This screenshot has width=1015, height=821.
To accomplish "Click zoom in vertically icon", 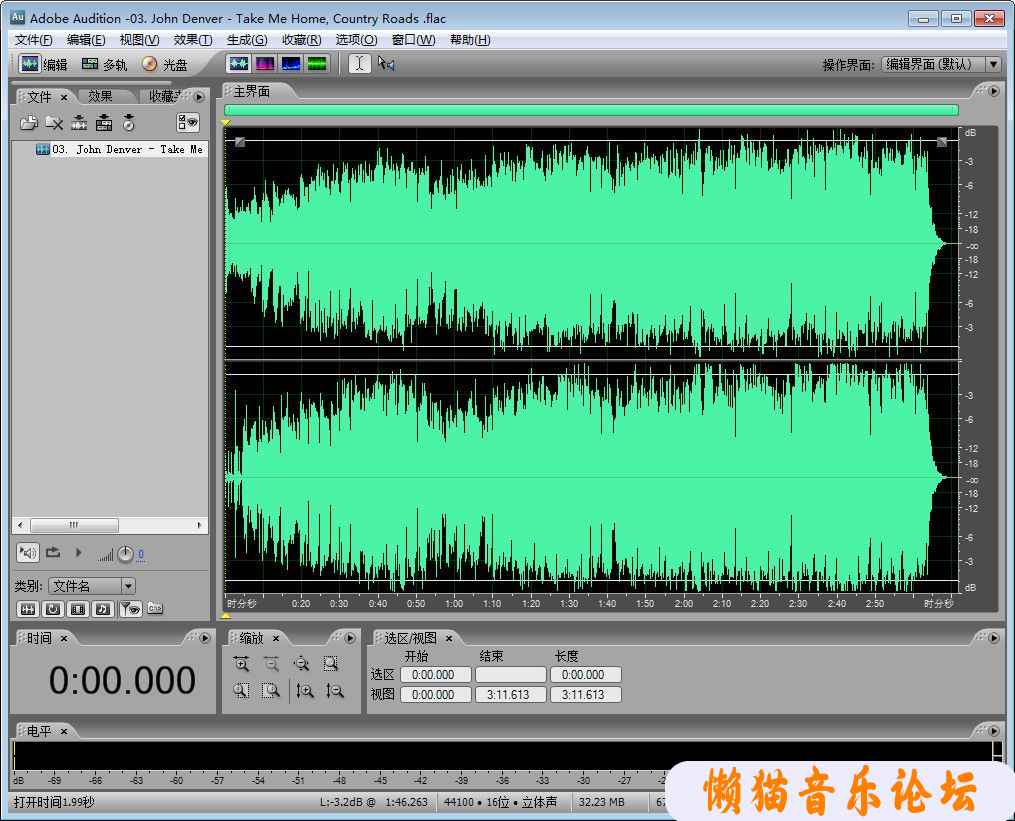I will click(305, 691).
